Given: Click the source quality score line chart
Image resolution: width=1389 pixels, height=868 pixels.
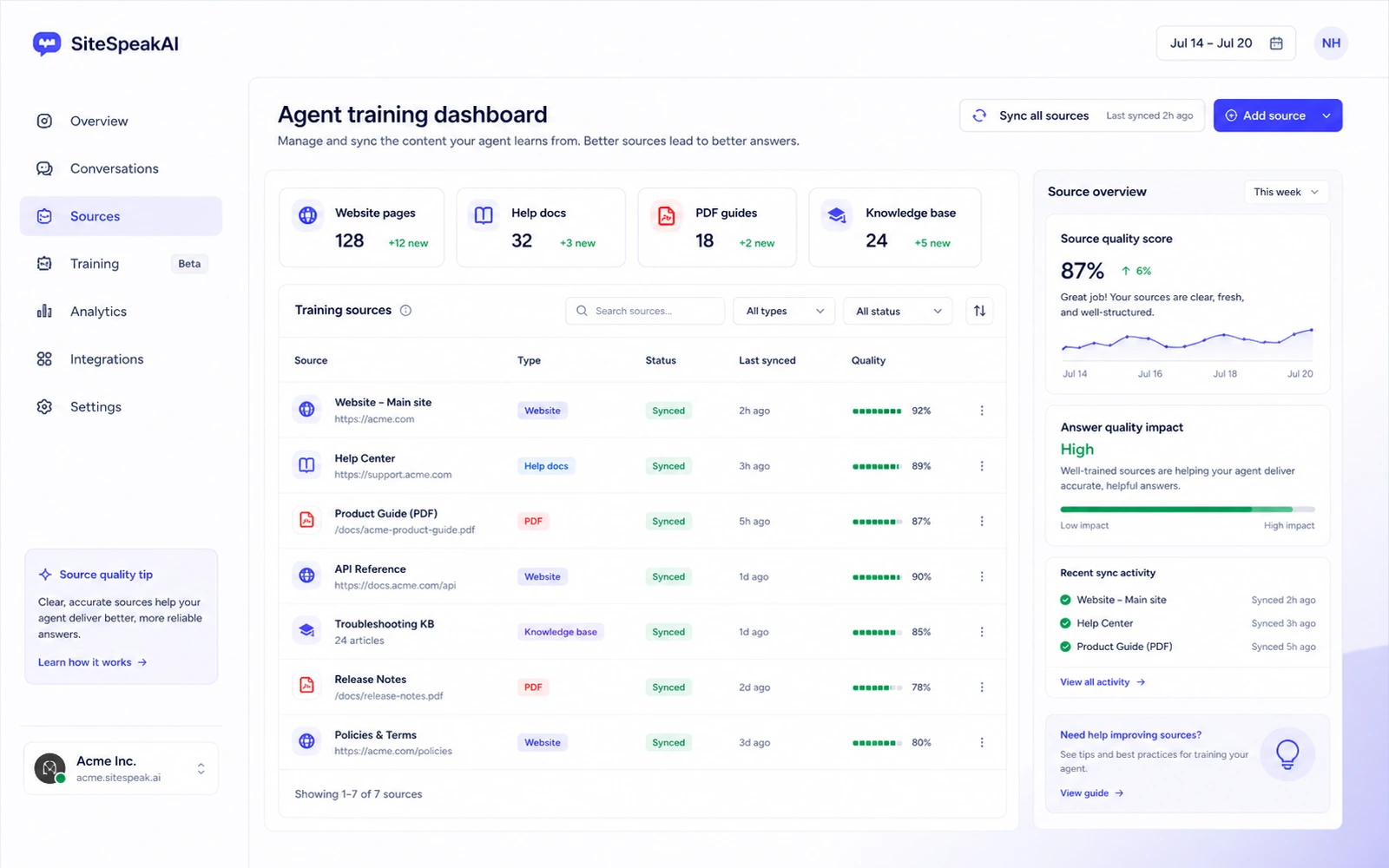Looking at the screenshot, I should point(1187,343).
